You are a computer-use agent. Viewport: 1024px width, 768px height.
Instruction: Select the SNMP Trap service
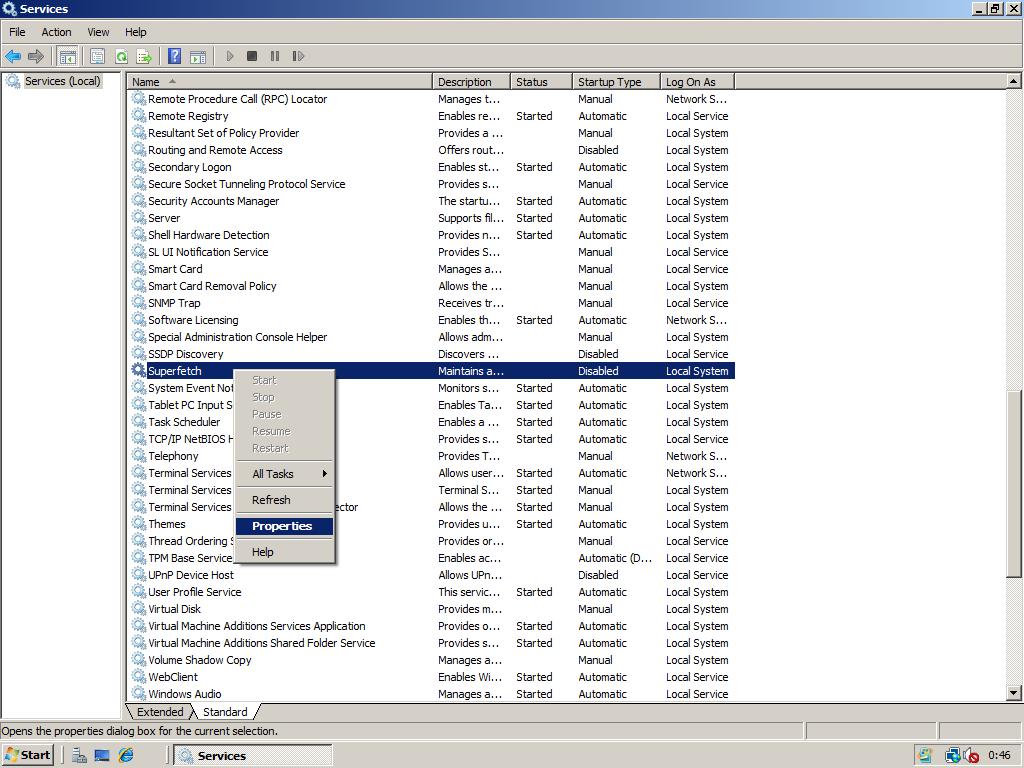(174, 302)
